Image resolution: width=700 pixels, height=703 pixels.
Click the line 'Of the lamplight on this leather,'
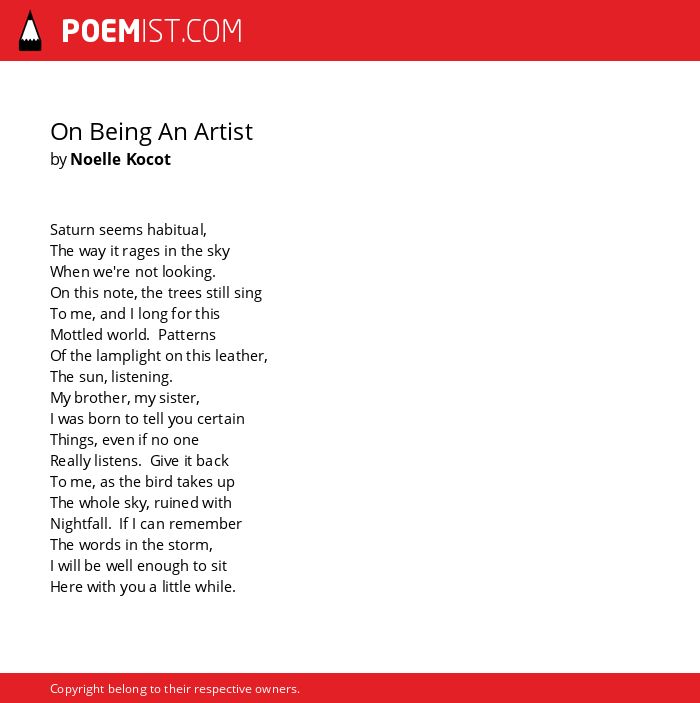(159, 356)
